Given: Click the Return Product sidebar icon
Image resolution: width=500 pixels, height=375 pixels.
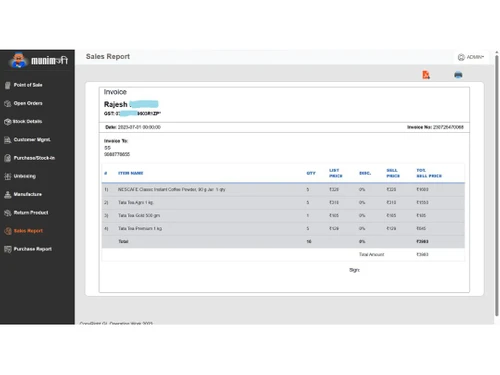Looking at the screenshot, I should 8,213.
